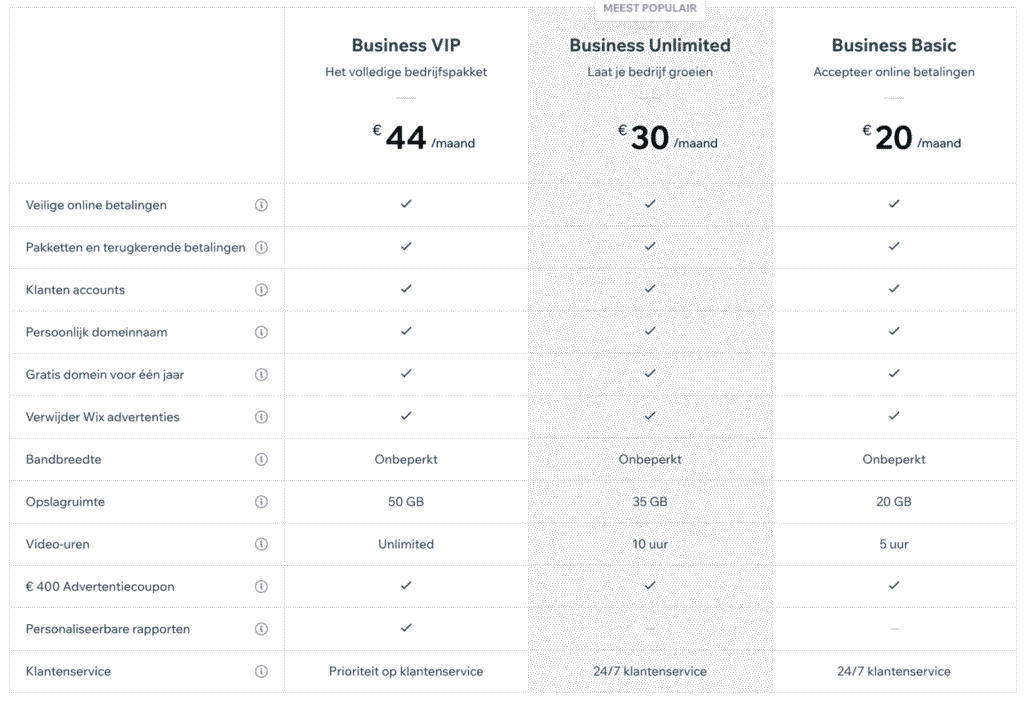This screenshot has height=701, width=1024.
Task: Click info icon beside Personaliseerbare rapporten
Action: (261, 629)
